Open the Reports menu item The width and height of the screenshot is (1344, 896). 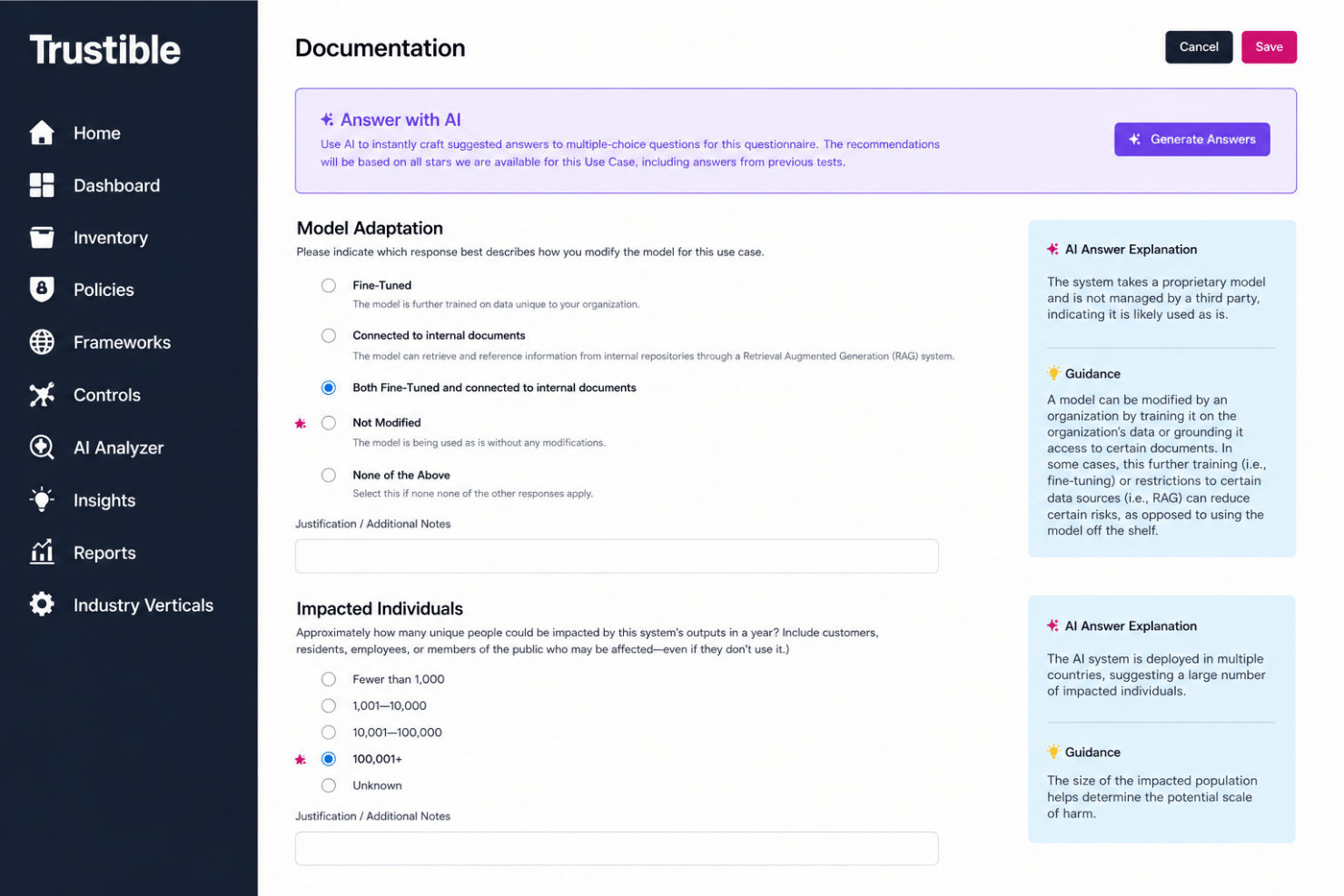[x=104, y=553]
